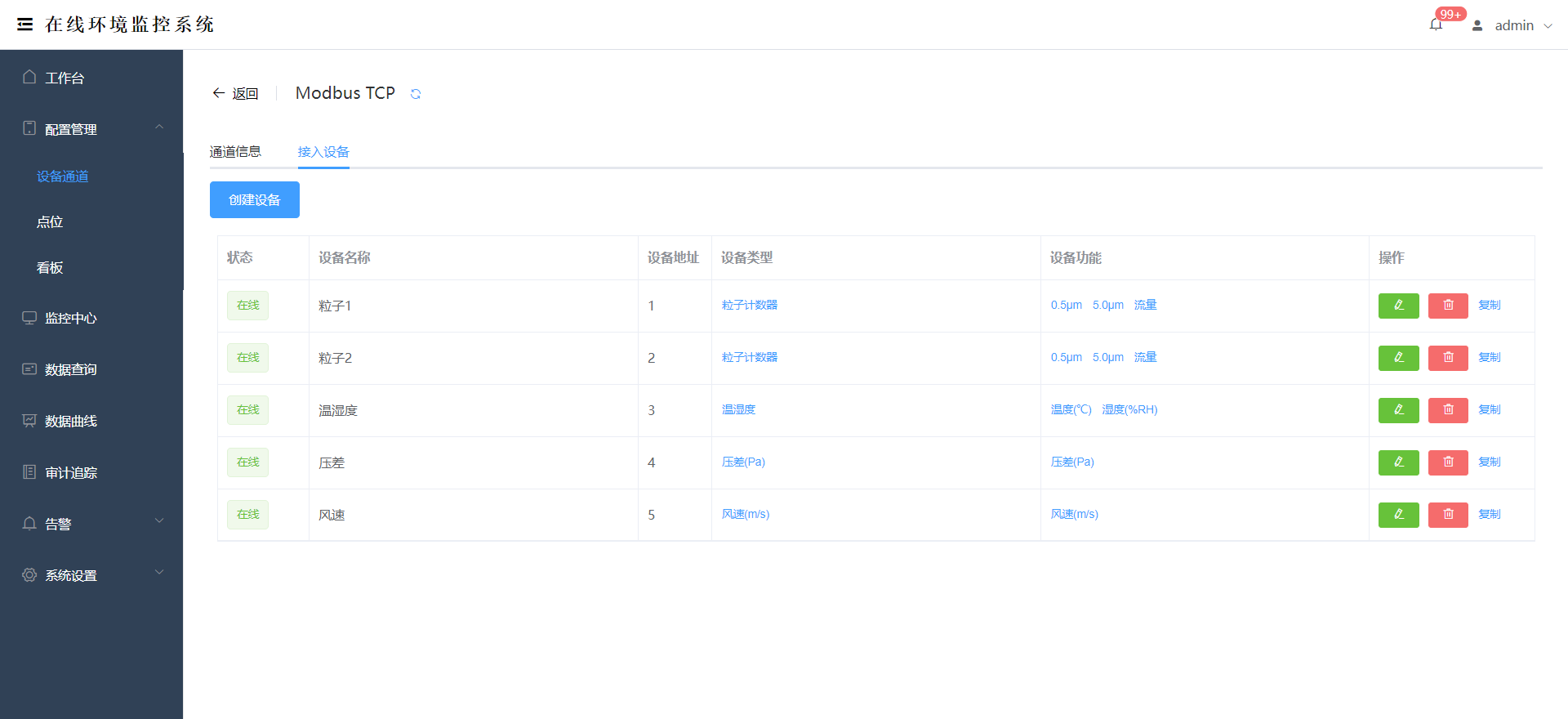
Task: Edit the 风速 device row
Action: click(x=1398, y=515)
